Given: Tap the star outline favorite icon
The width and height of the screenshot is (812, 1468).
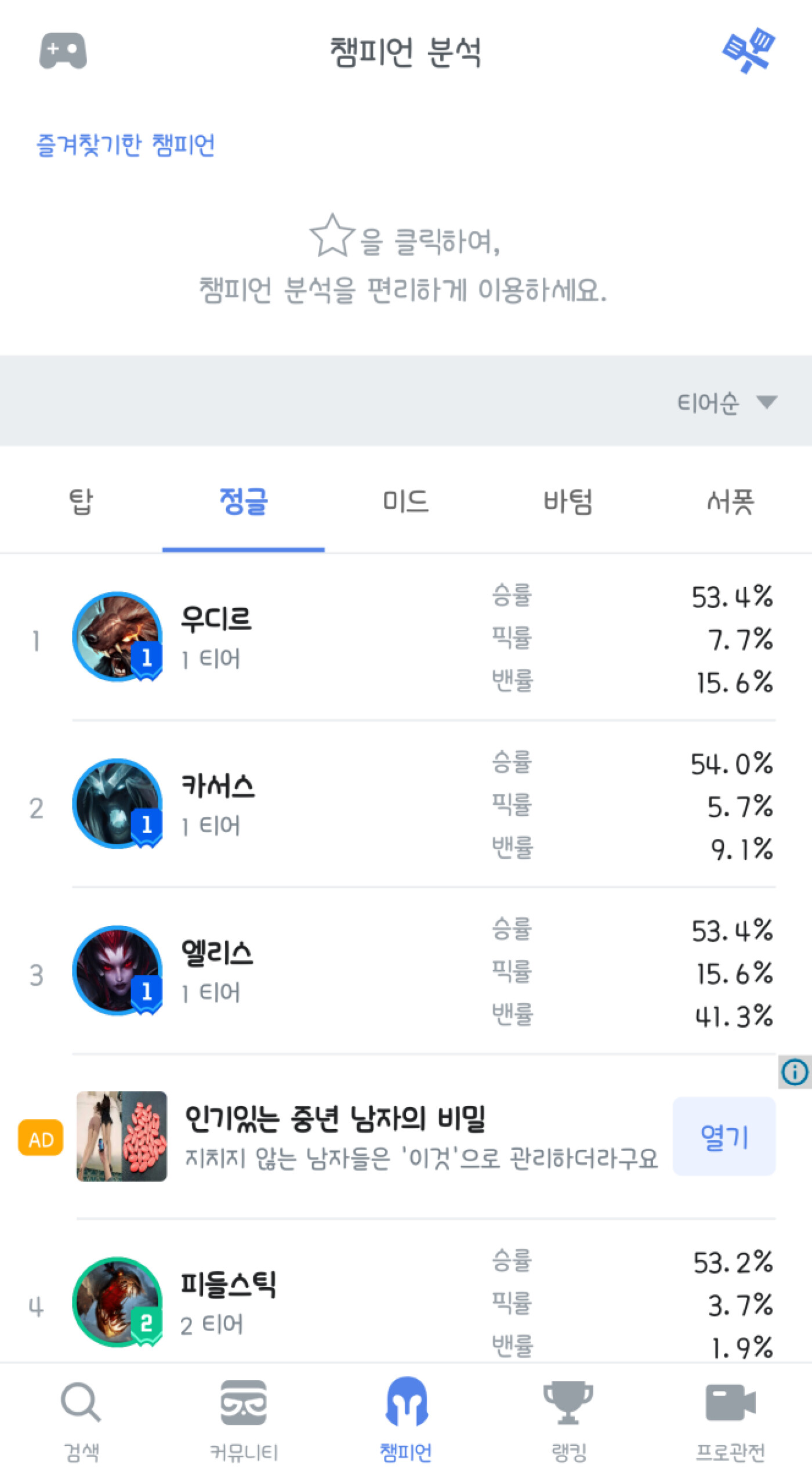Looking at the screenshot, I should click(x=332, y=236).
